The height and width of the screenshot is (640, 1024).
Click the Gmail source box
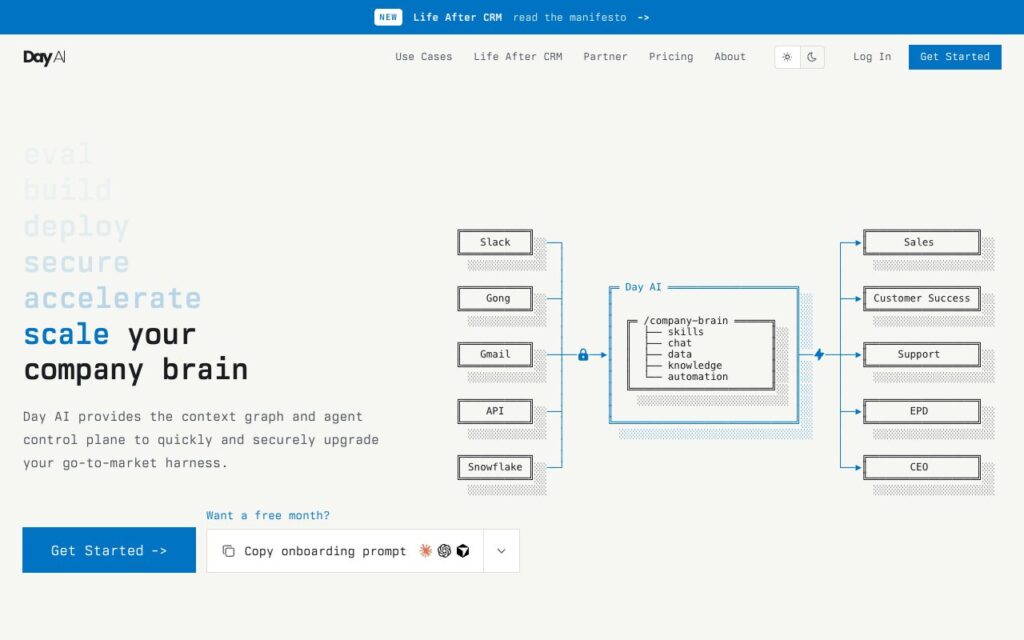coord(495,355)
